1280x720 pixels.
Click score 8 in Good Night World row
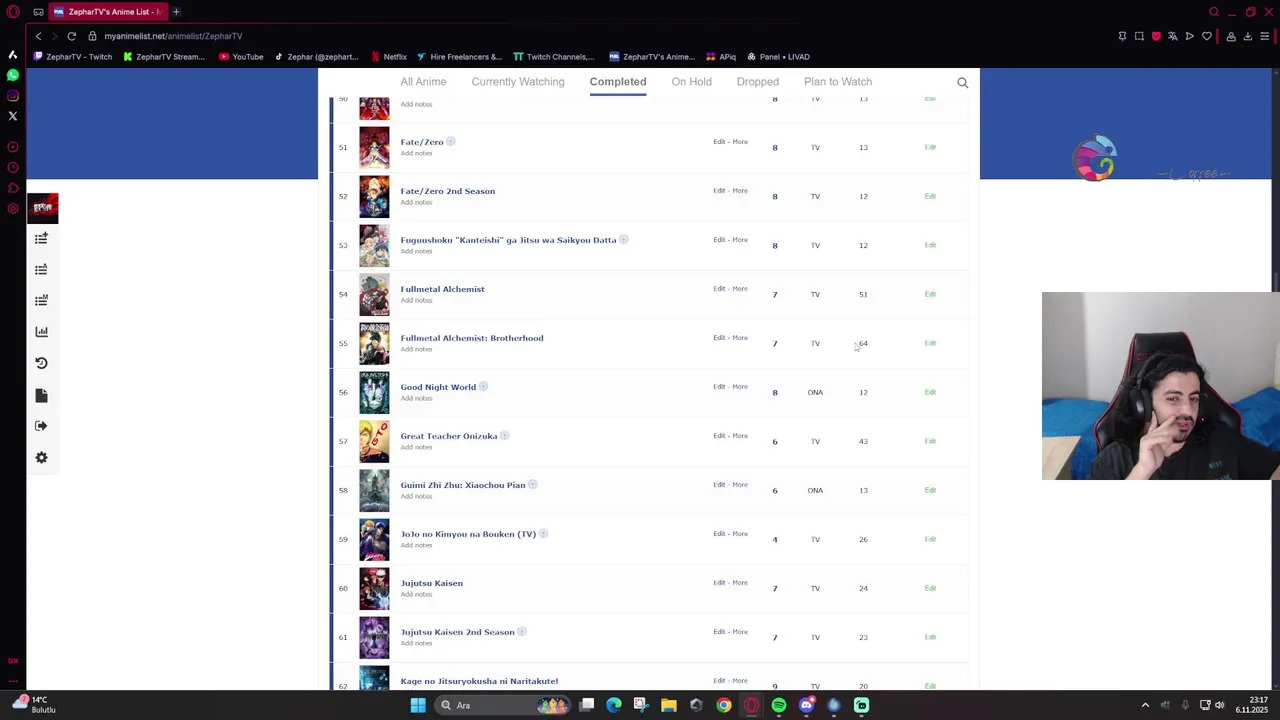(x=774, y=392)
